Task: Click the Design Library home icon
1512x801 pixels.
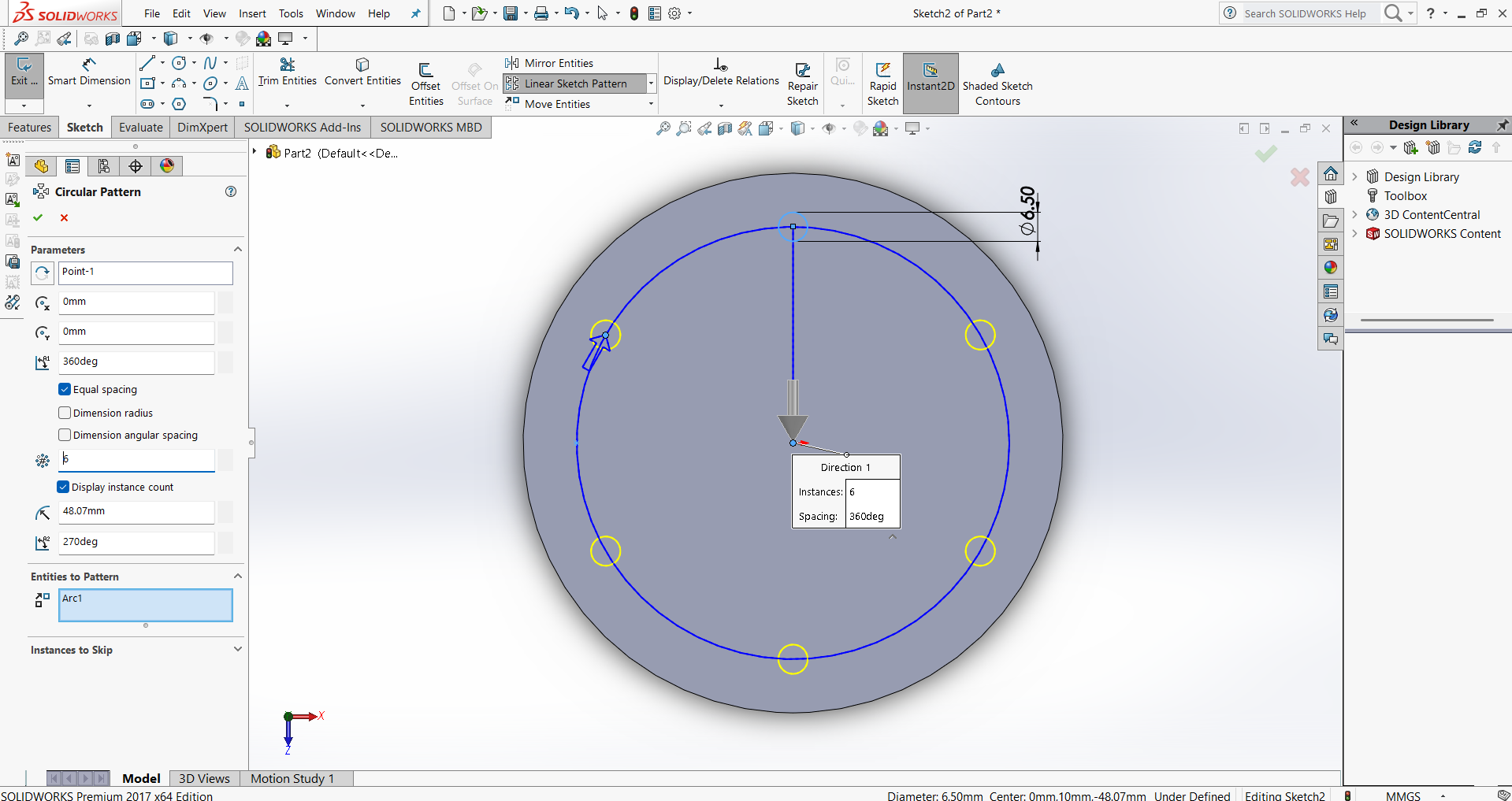Action: (1331, 174)
